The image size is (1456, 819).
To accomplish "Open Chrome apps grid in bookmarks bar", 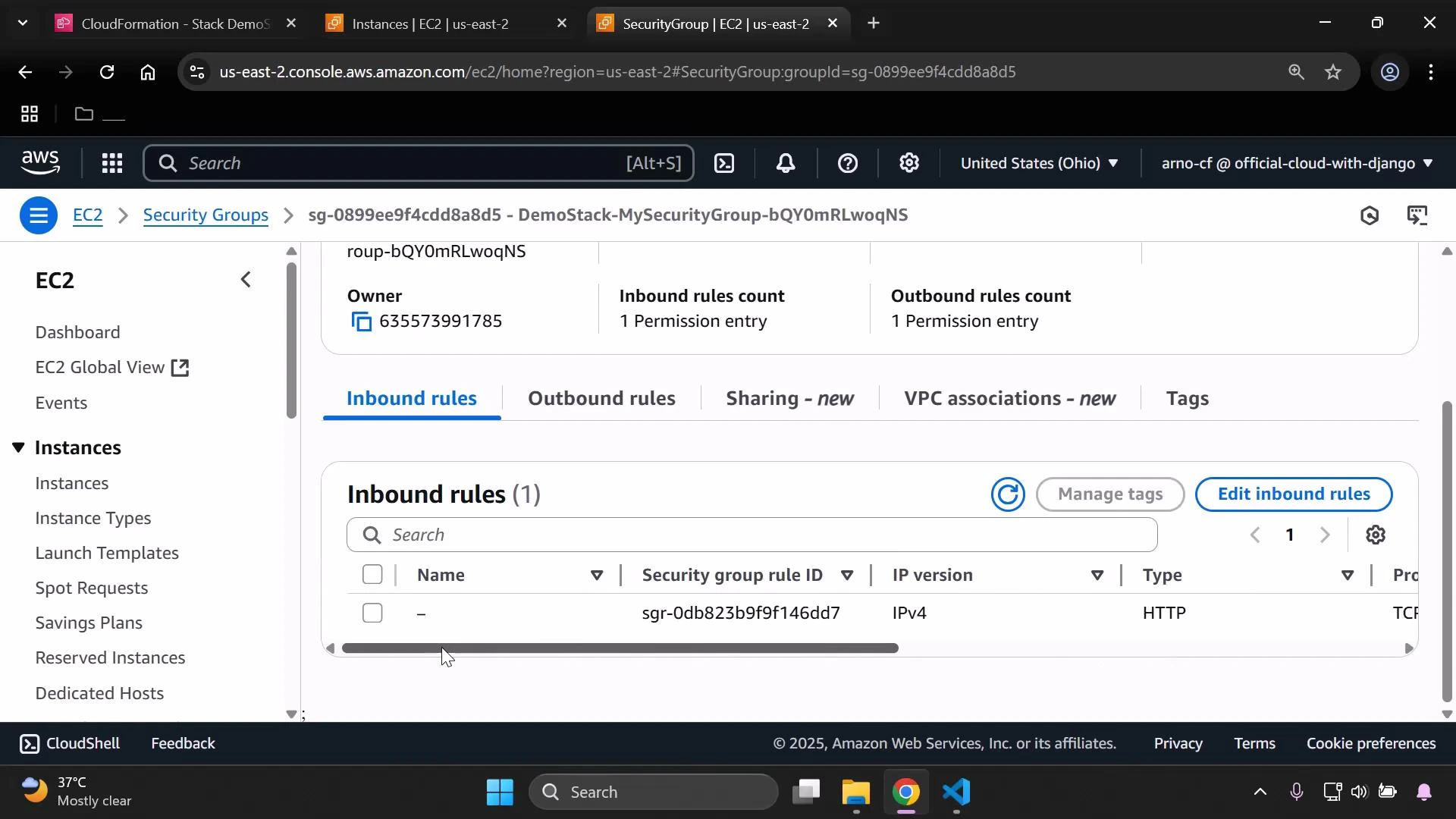I will pos(29,115).
